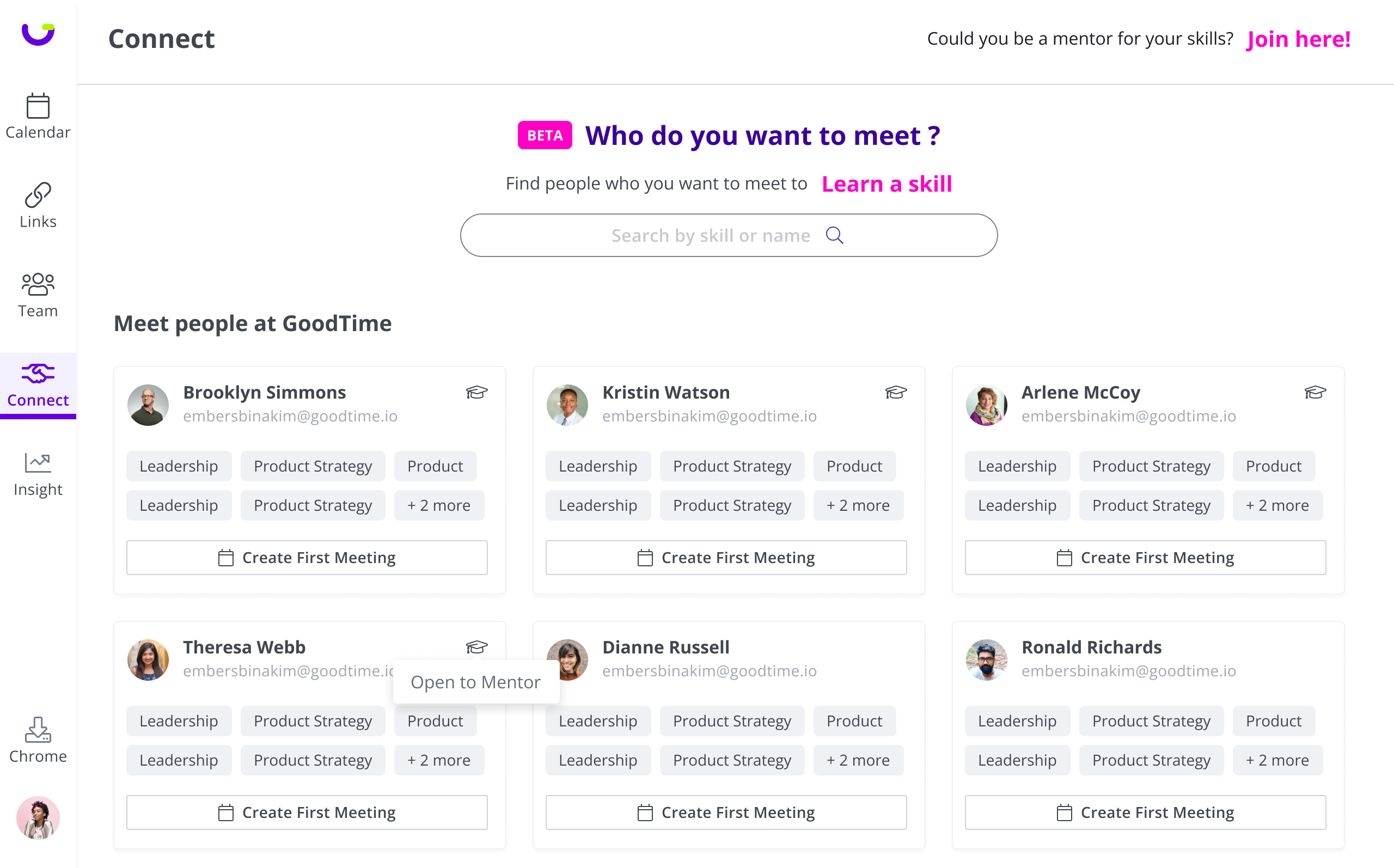
Task: Click Brooklyn Simmons' mentor cap icon
Action: (x=476, y=393)
